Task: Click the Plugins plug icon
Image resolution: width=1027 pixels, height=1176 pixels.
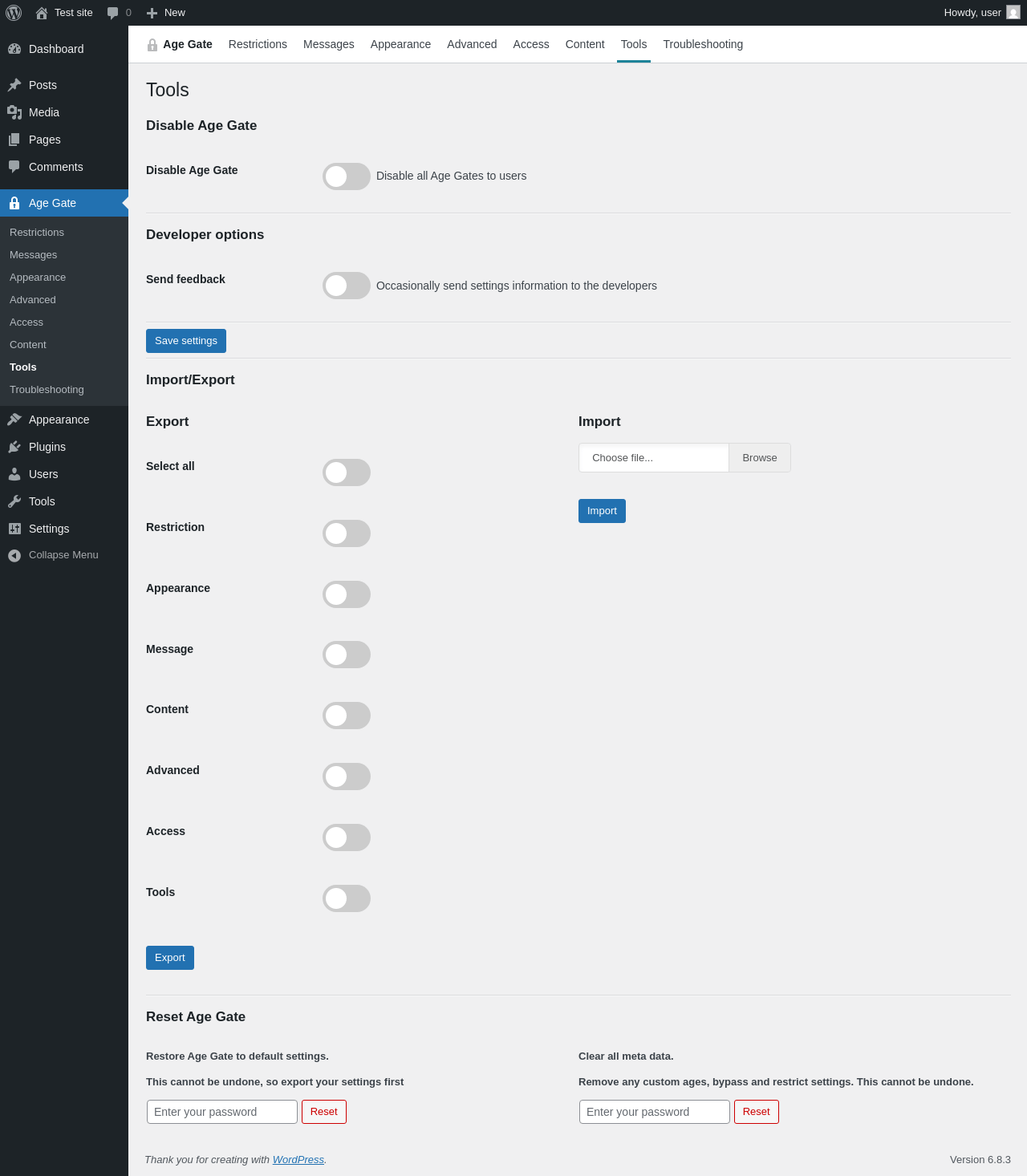Action: coord(14,447)
